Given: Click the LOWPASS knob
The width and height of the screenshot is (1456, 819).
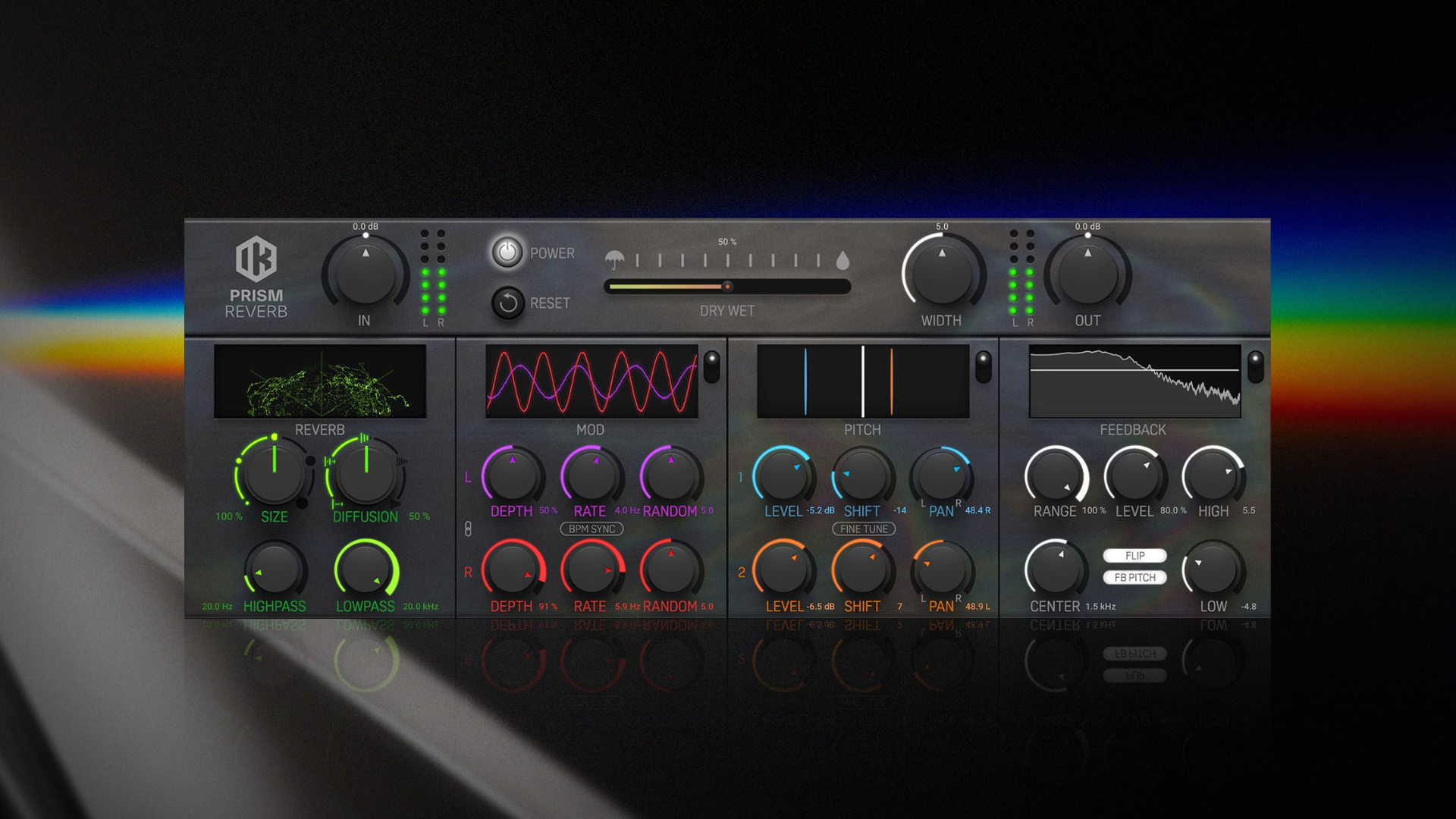Looking at the screenshot, I should click(366, 569).
